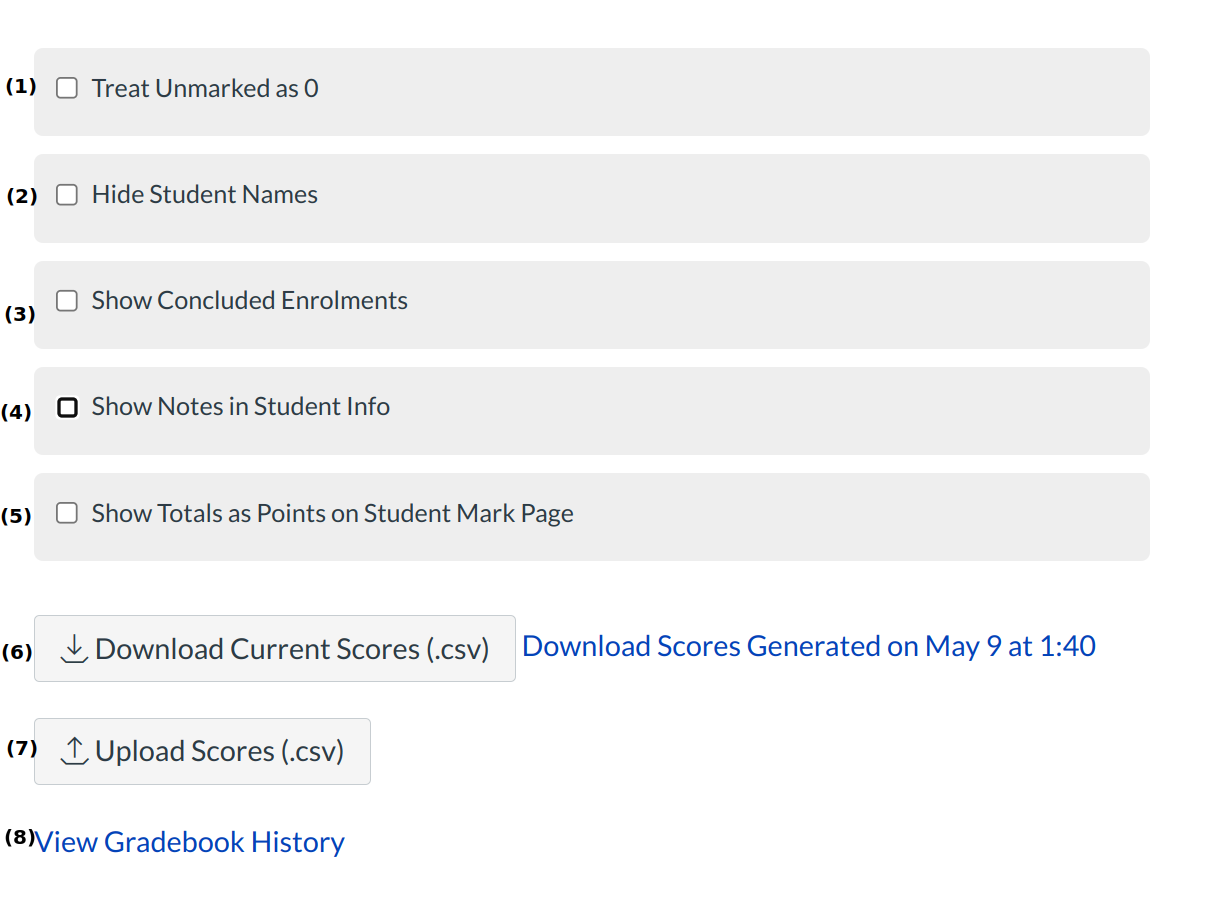Viewport: 1230px width, 898px height.
Task: Click the "Show Notes in Student Info" label
Action: coord(241,407)
